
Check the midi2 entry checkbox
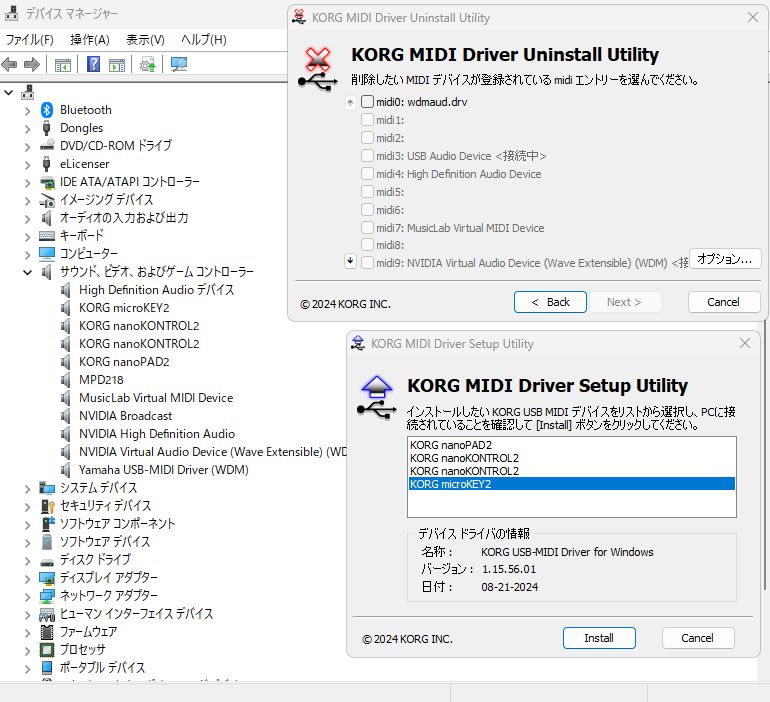click(x=367, y=137)
